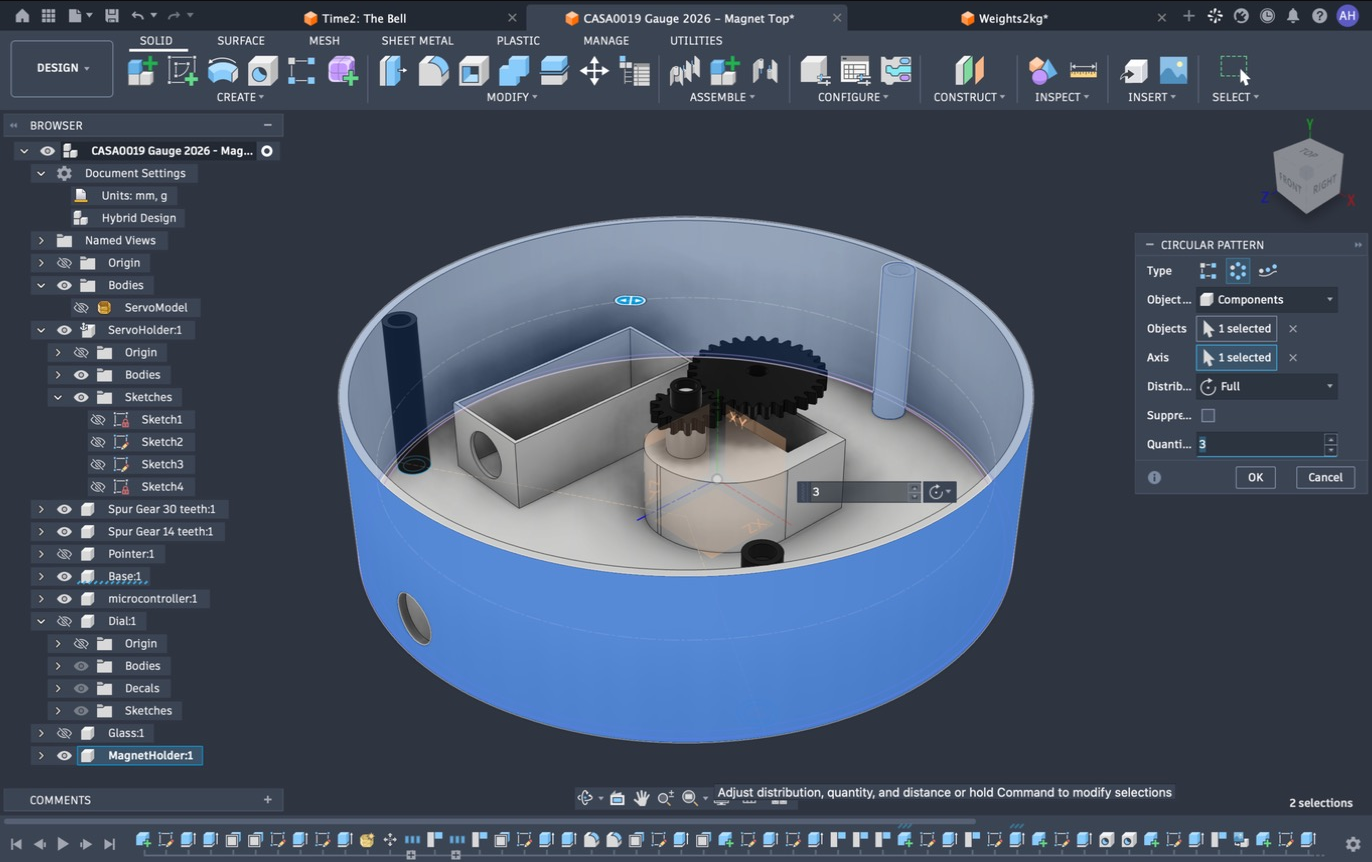
Task: Switch to Pattern on Path type
Action: (1268, 271)
